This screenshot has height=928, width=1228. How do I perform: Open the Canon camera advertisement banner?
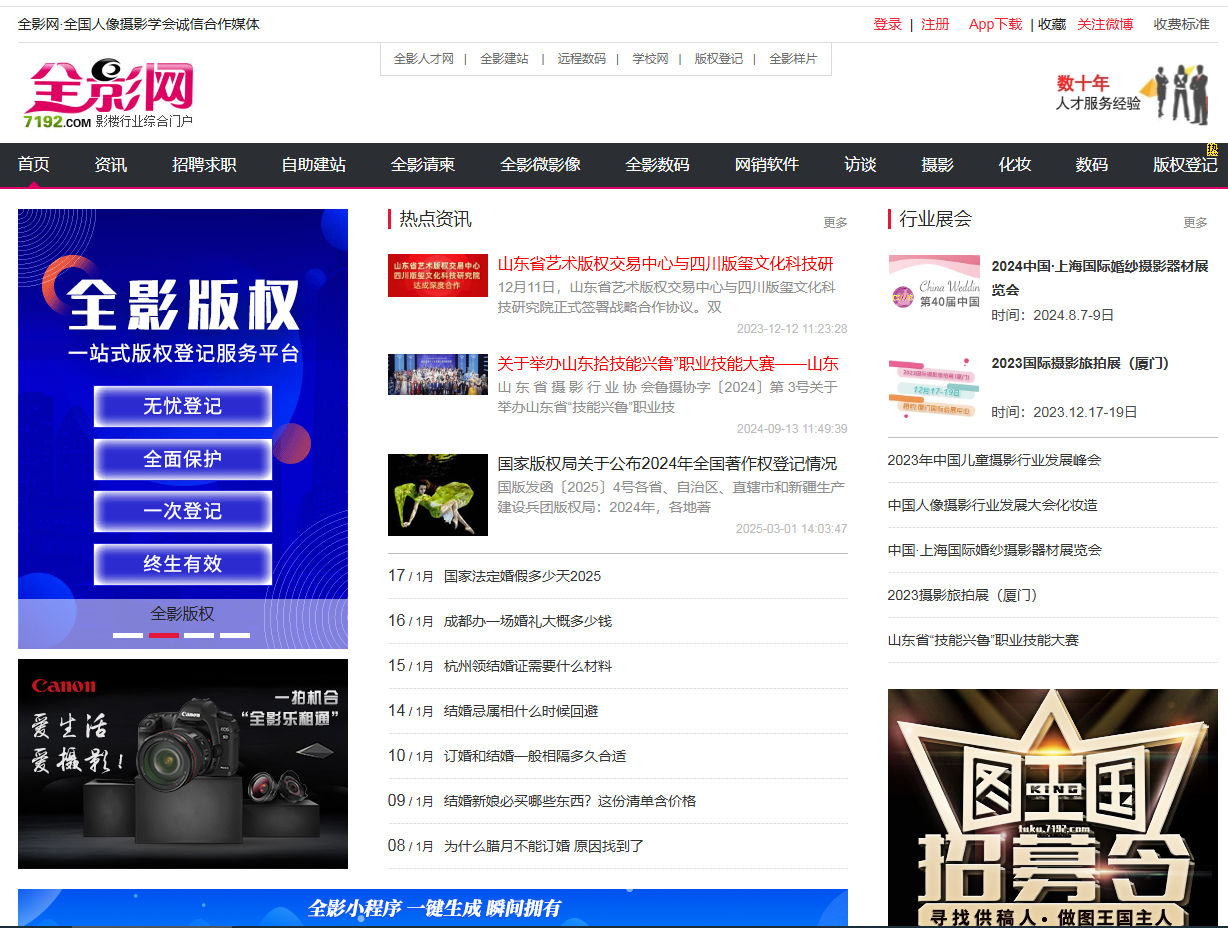pos(183,763)
